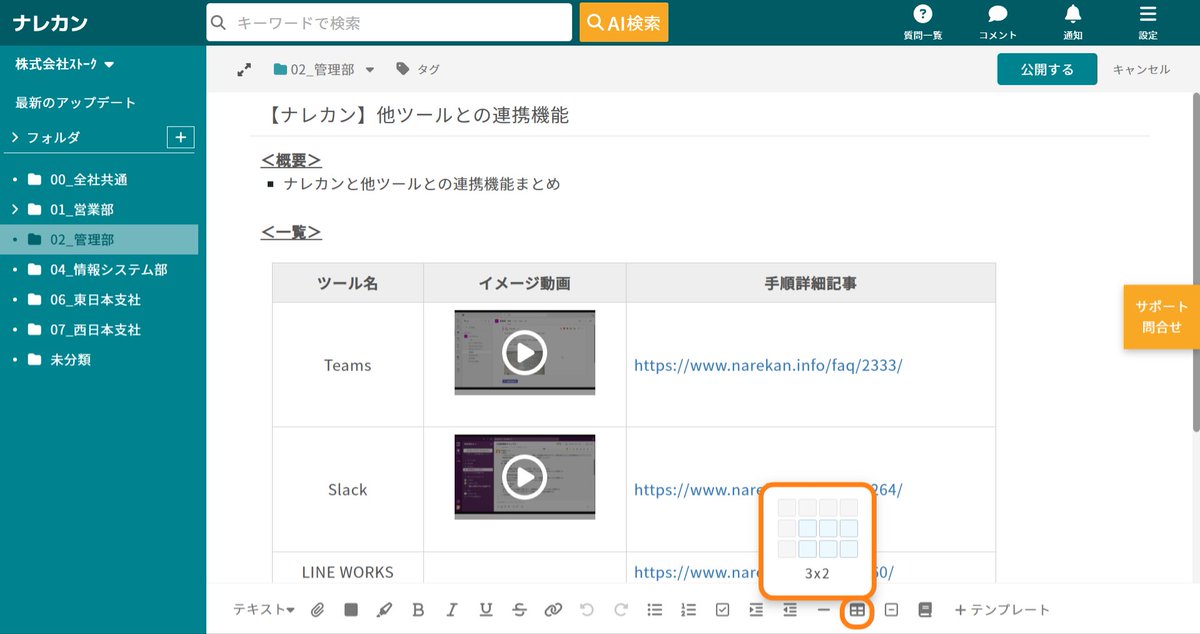1200x634 pixels.
Task: Add a new folder with the plus button
Action: [x=180, y=137]
